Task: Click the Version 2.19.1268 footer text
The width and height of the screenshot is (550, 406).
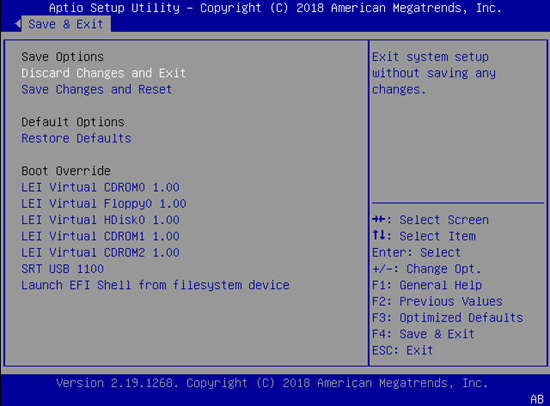Action: pos(272,383)
